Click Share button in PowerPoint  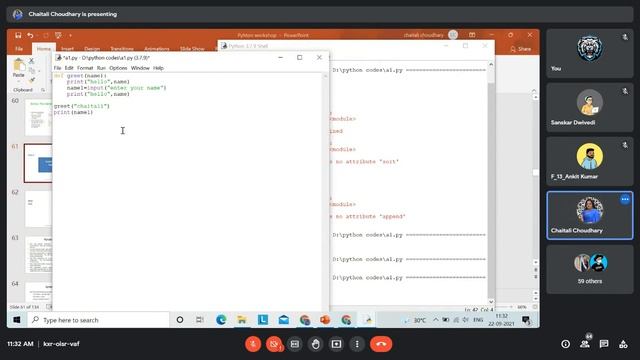[x=521, y=49]
